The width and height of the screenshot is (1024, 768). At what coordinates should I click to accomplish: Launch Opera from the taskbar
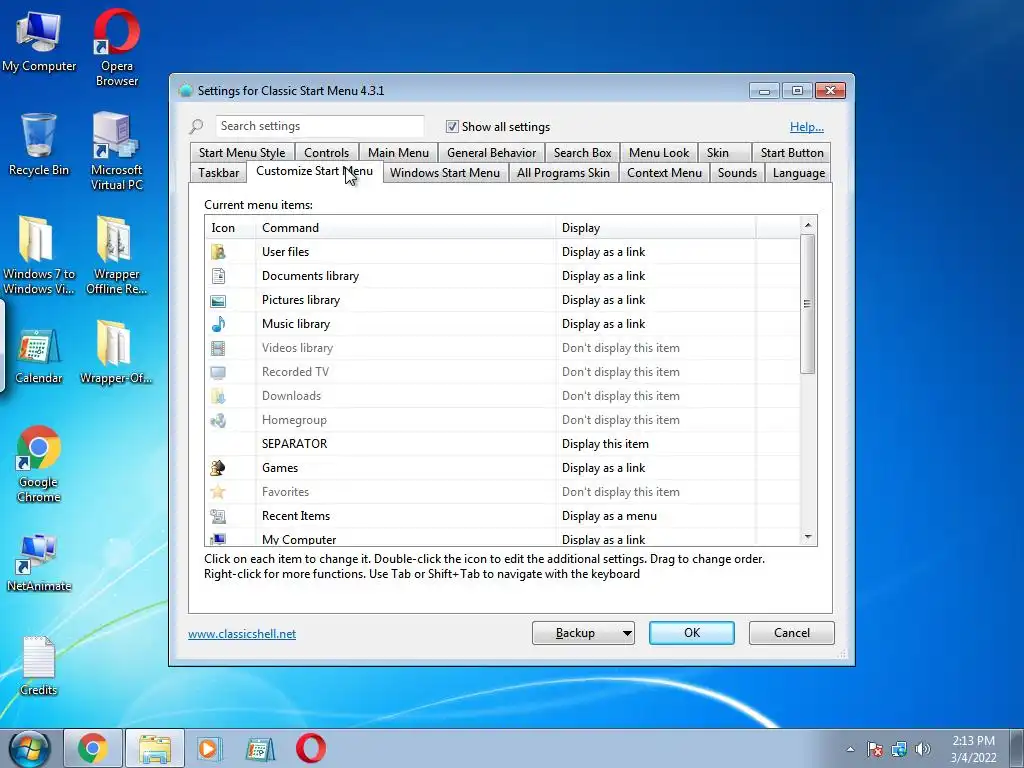tap(311, 748)
